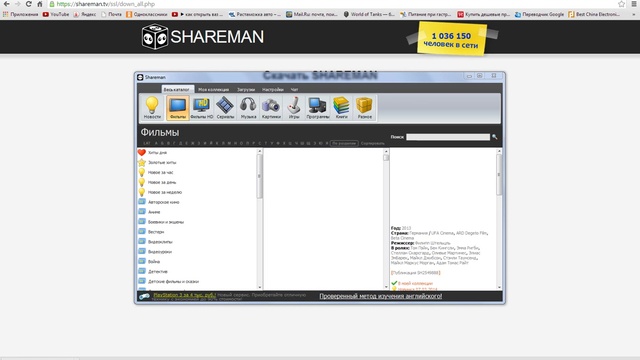Click the 'В моей коллекции' status text
This screenshot has width=640, height=360.
click(x=415, y=283)
